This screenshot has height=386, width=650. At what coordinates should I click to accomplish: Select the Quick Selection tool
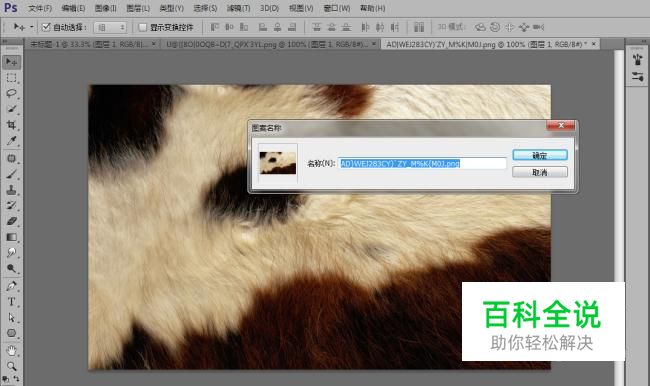[x=12, y=109]
